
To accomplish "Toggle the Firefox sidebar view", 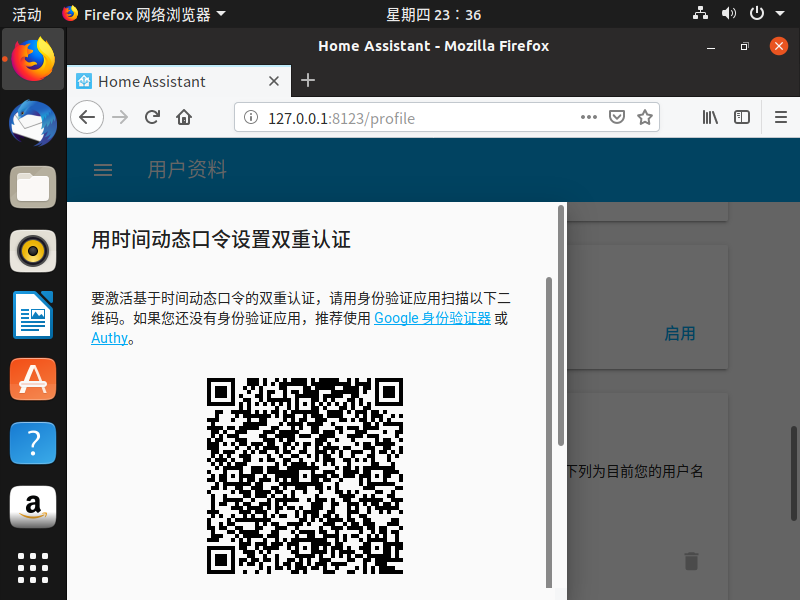I will (742, 117).
